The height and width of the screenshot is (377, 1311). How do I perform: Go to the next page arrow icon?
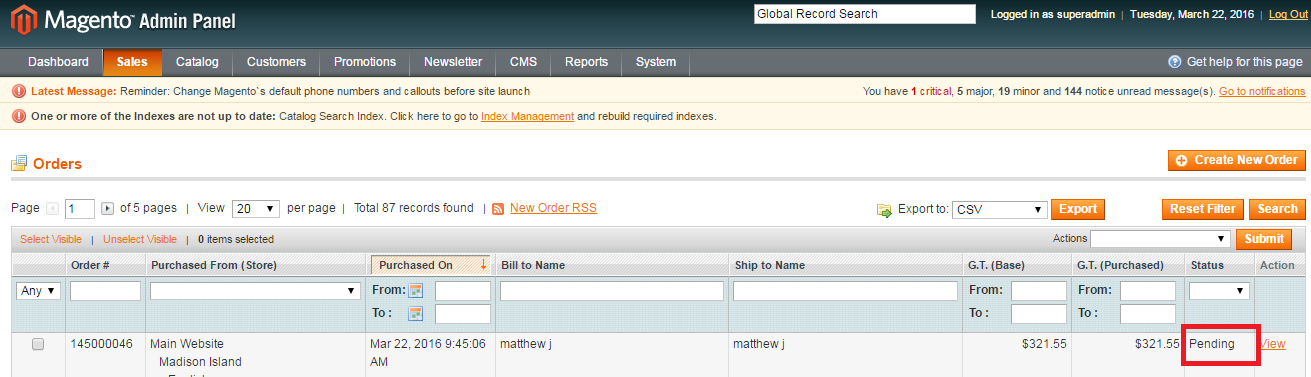click(x=108, y=209)
